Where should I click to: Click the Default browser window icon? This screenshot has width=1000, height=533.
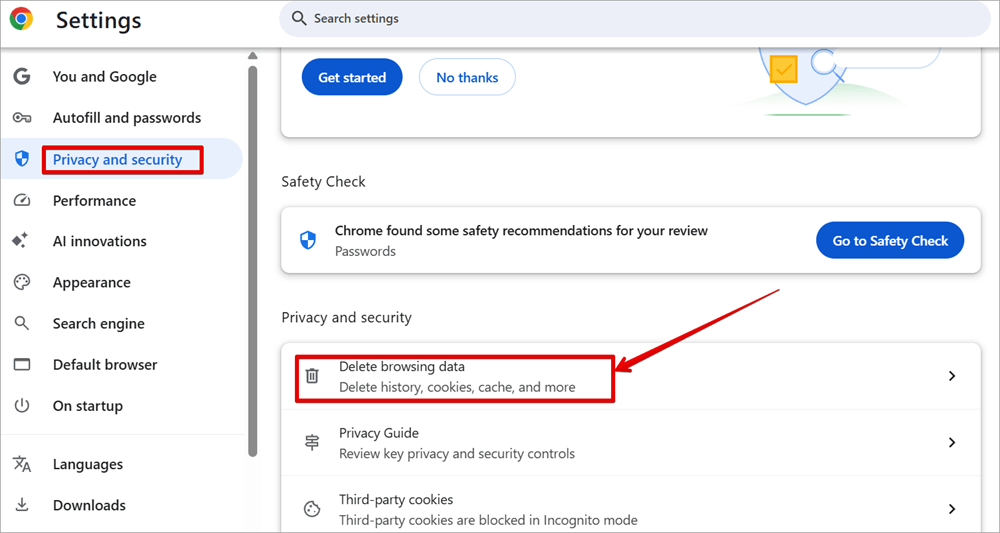[x=22, y=365]
